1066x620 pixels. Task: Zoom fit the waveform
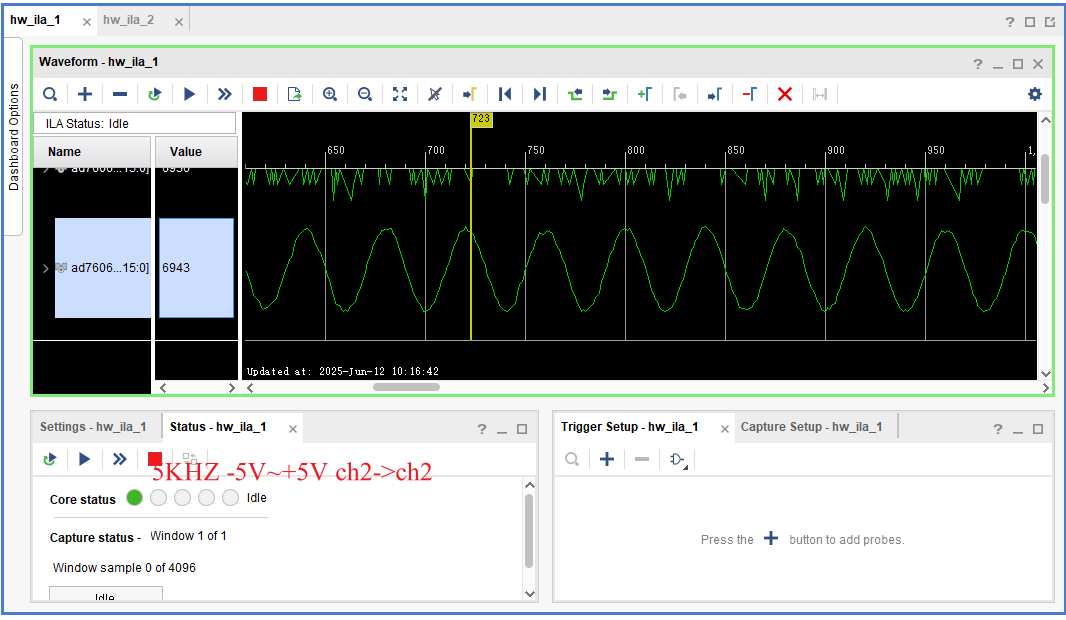(400, 94)
